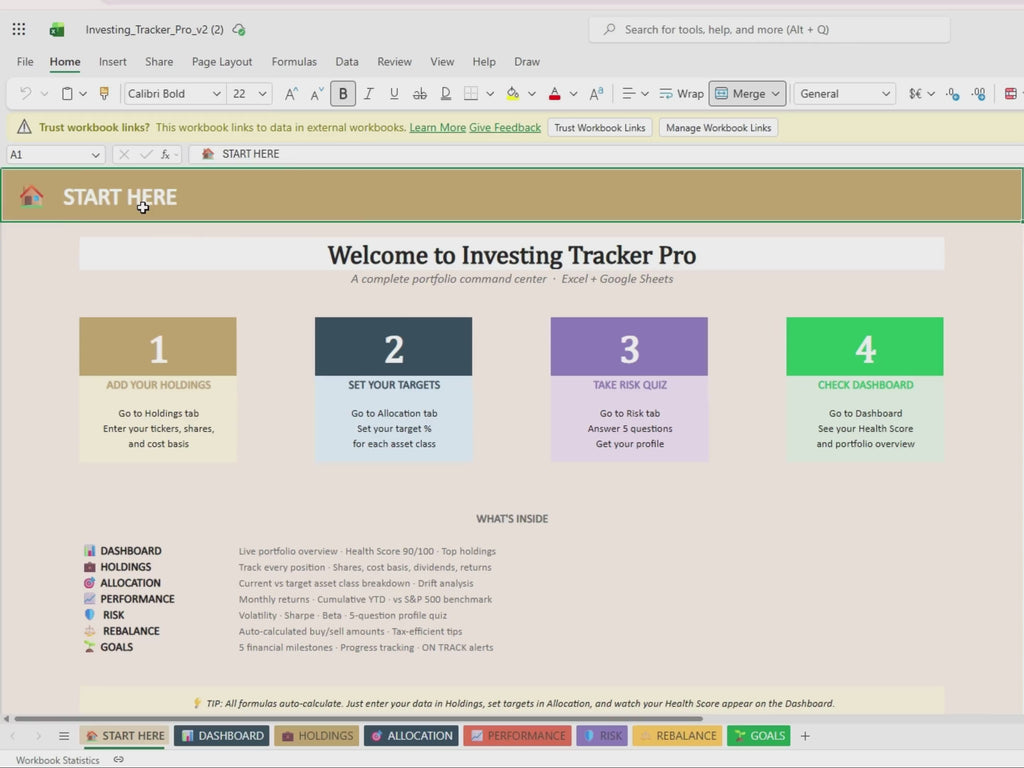1024x768 pixels.
Task: Apply the red font color
Action: point(554,93)
